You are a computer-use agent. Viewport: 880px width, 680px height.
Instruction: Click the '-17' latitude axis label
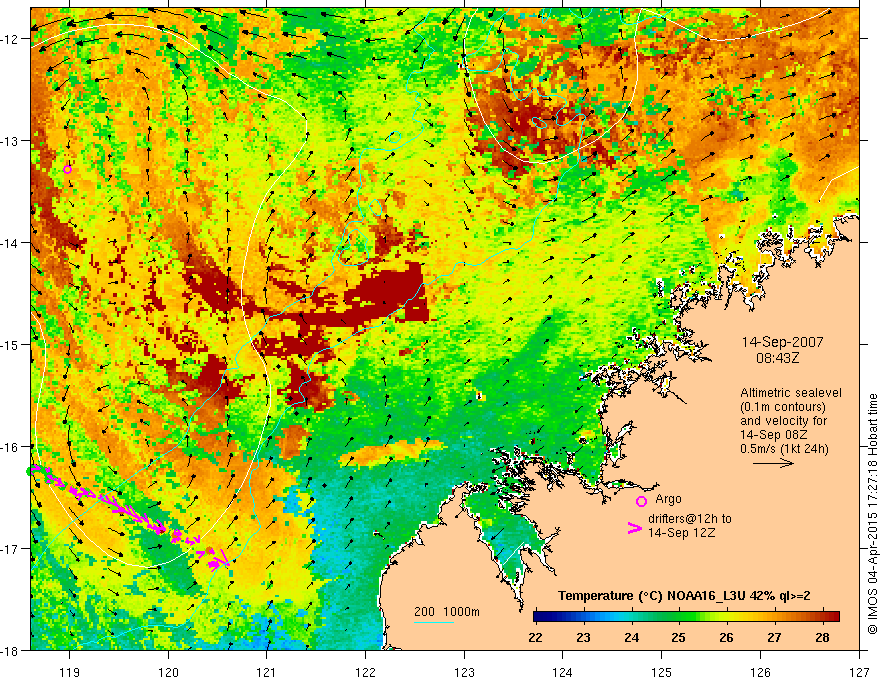tap(10, 548)
